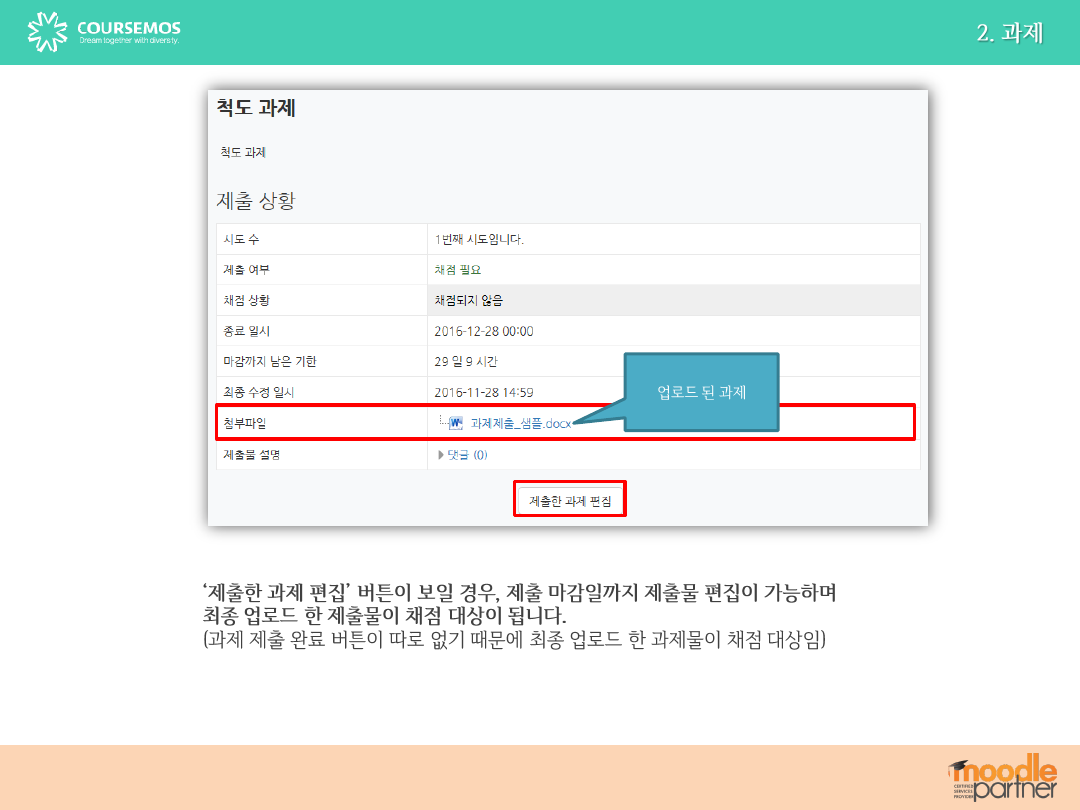Screen dimensions: 1080x810
Task: Click the 업로드 된 과제 callout bubble
Action: click(701, 392)
